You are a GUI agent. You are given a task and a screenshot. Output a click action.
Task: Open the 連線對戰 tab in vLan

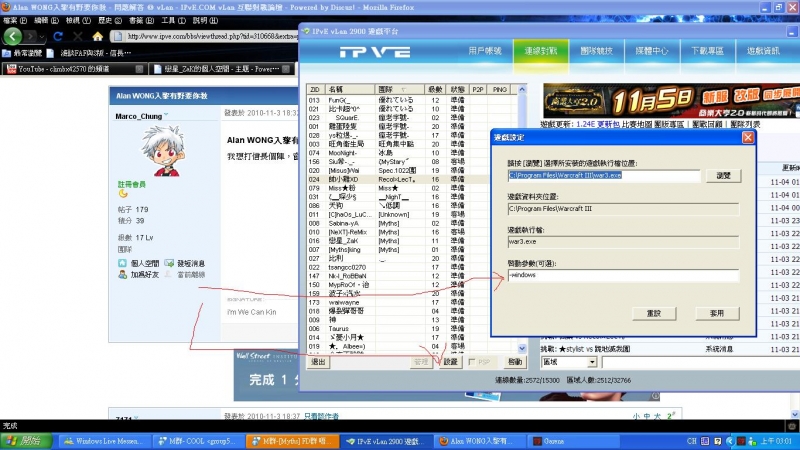(x=541, y=51)
